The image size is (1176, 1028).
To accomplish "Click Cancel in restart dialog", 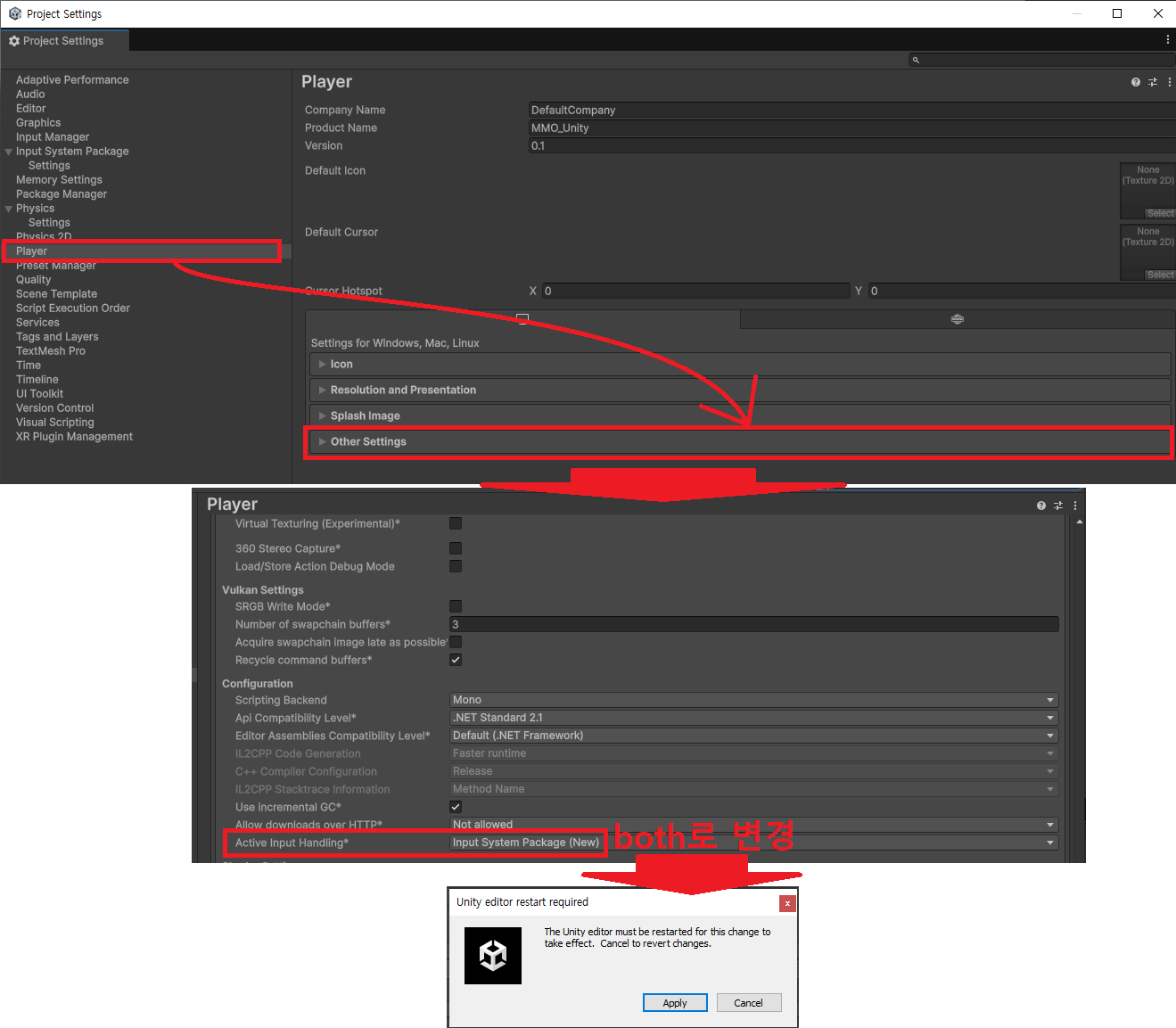I will point(749,1003).
